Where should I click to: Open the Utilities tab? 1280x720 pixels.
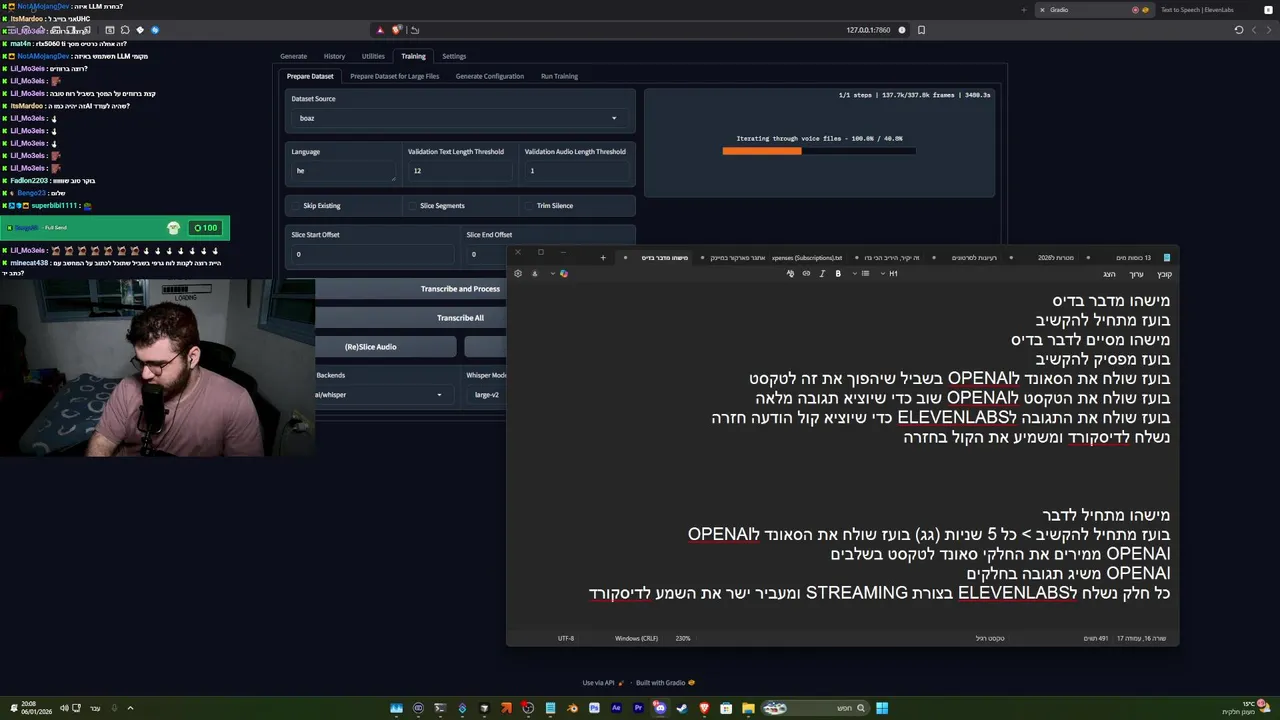373,56
